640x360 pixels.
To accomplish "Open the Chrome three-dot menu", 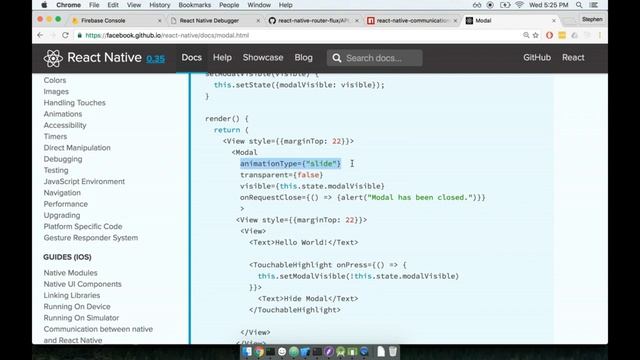I will pos(600,36).
